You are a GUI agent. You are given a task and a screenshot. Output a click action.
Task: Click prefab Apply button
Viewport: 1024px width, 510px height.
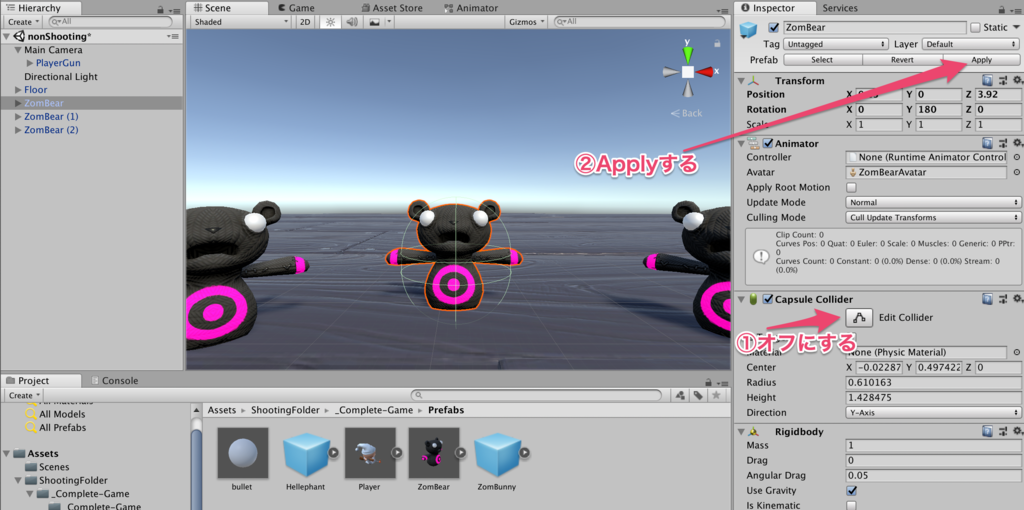click(981, 59)
